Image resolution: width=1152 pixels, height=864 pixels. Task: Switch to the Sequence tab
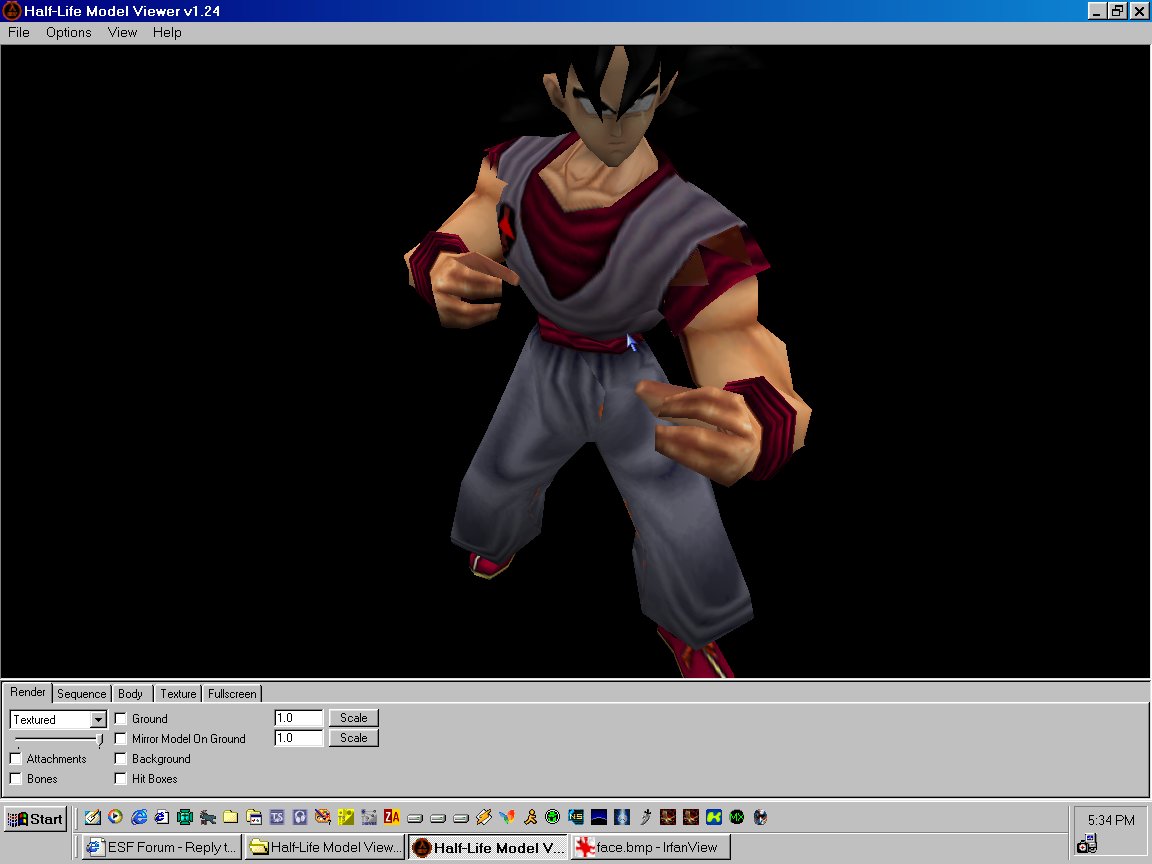82,694
